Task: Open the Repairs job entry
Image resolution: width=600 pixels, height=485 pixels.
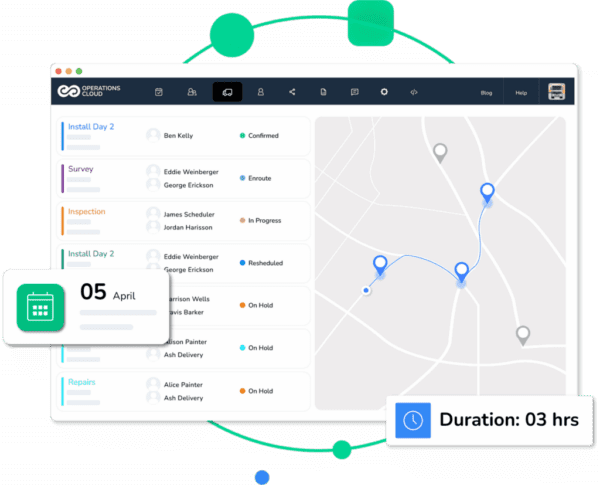Action: pos(185,391)
